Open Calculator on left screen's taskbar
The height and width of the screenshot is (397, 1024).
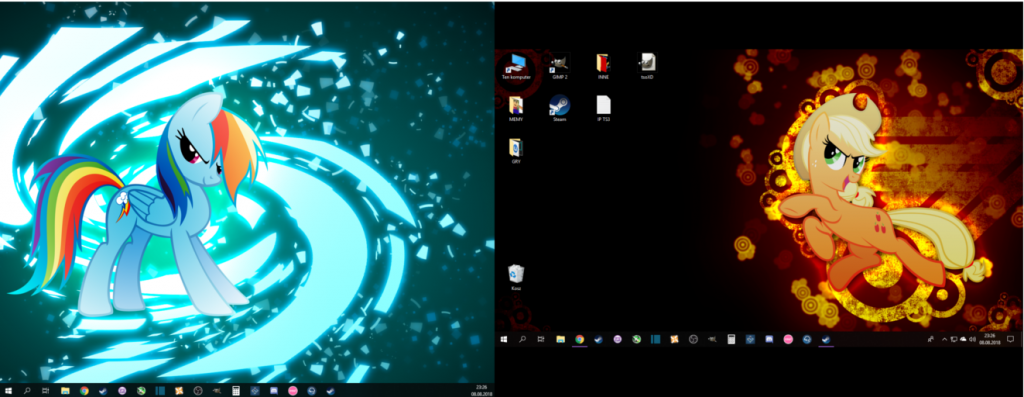(236, 390)
